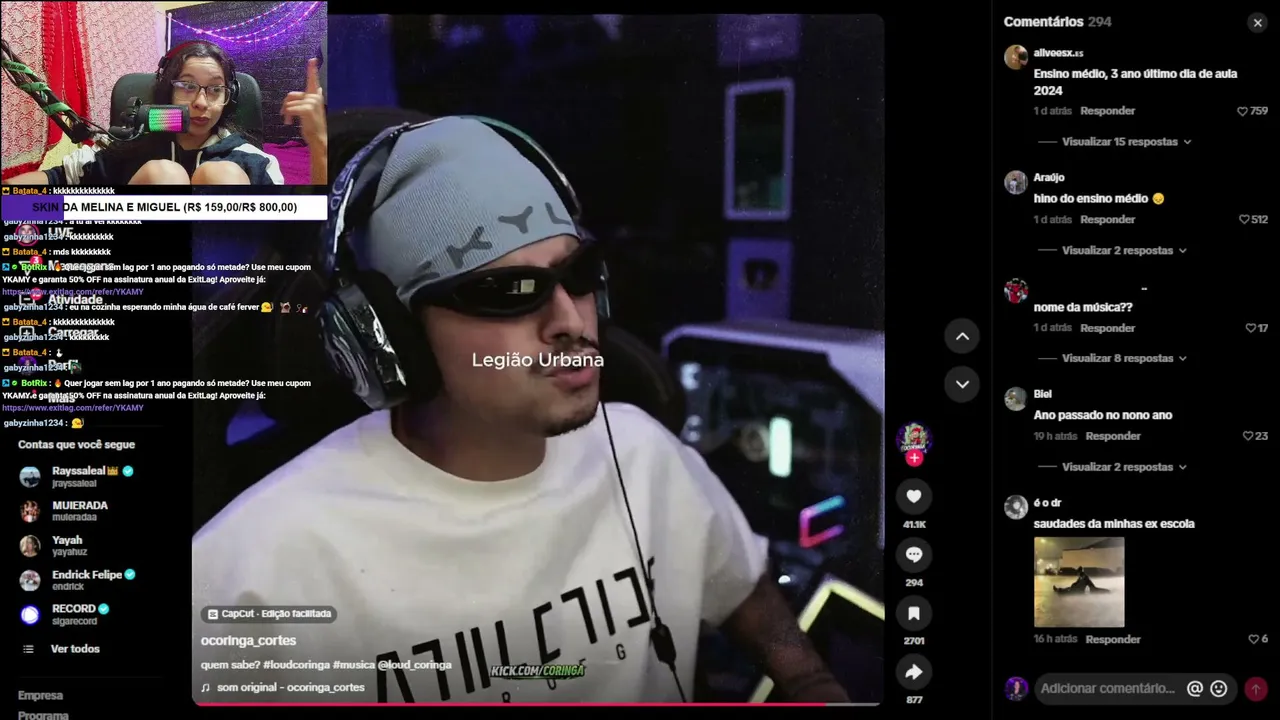Expand replies under 'Ano passado no nono ano'
Image resolution: width=1280 pixels, height=720 pixels.
(x=1124, y=467)
